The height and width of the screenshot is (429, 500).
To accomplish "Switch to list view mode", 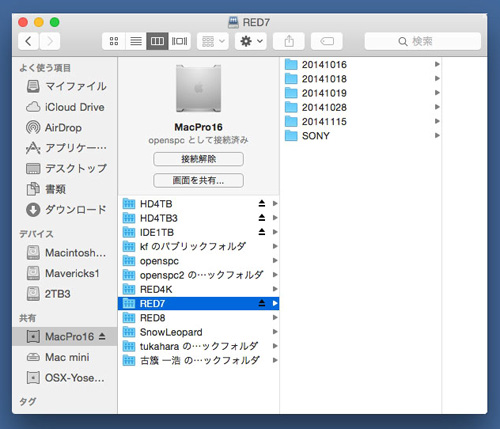I will pos(136,41).
